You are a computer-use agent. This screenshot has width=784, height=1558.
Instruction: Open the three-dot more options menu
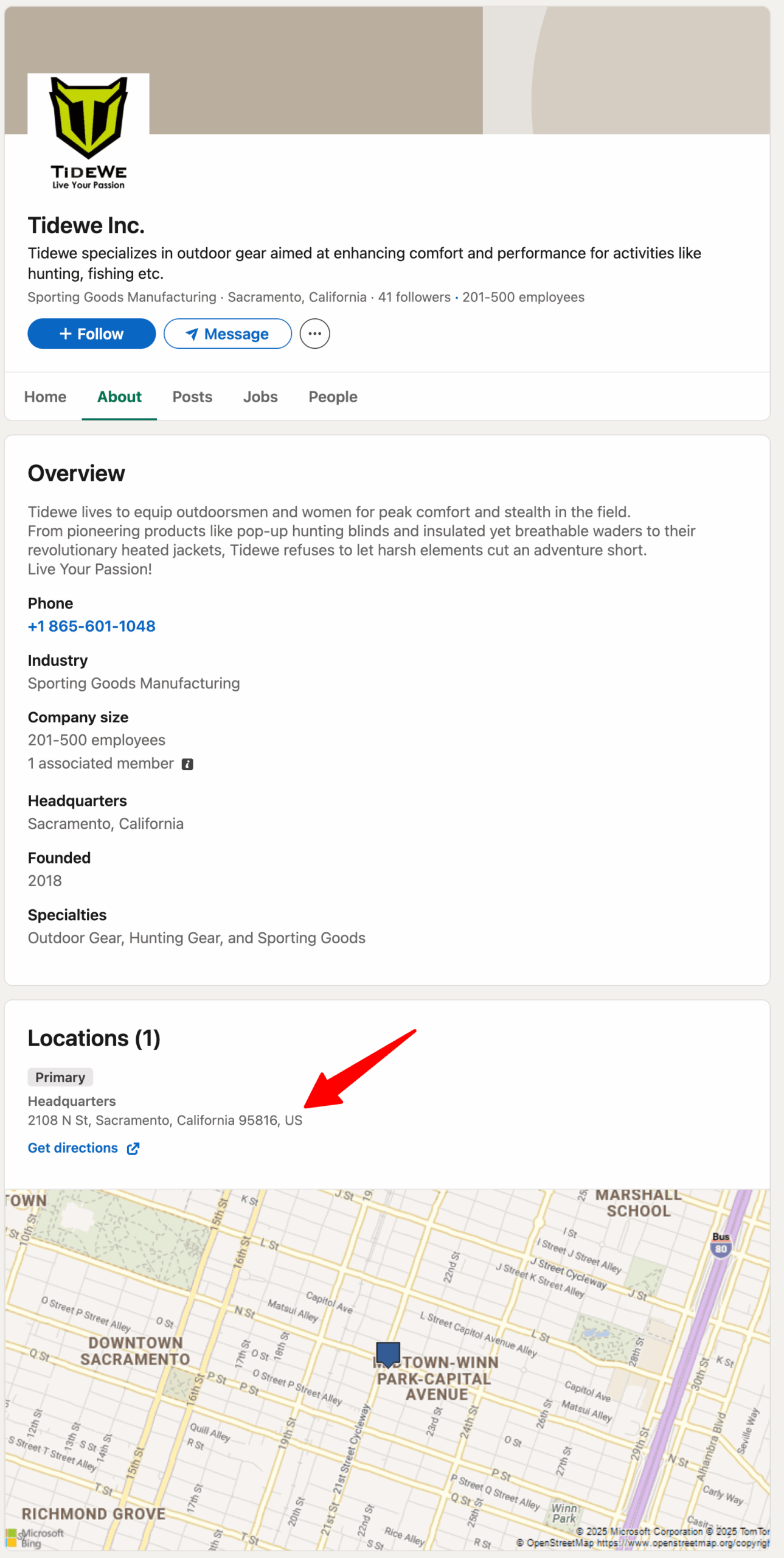(x=314, y=334)
